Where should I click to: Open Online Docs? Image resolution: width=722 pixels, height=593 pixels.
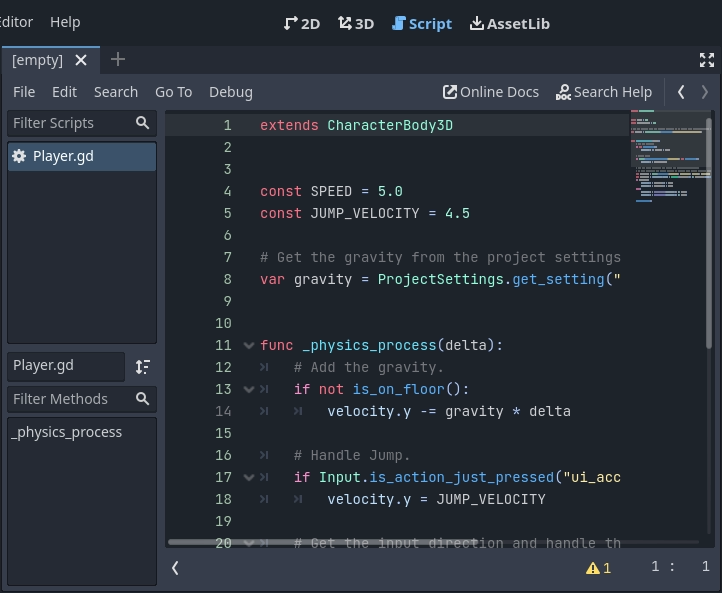click(491, 91)
